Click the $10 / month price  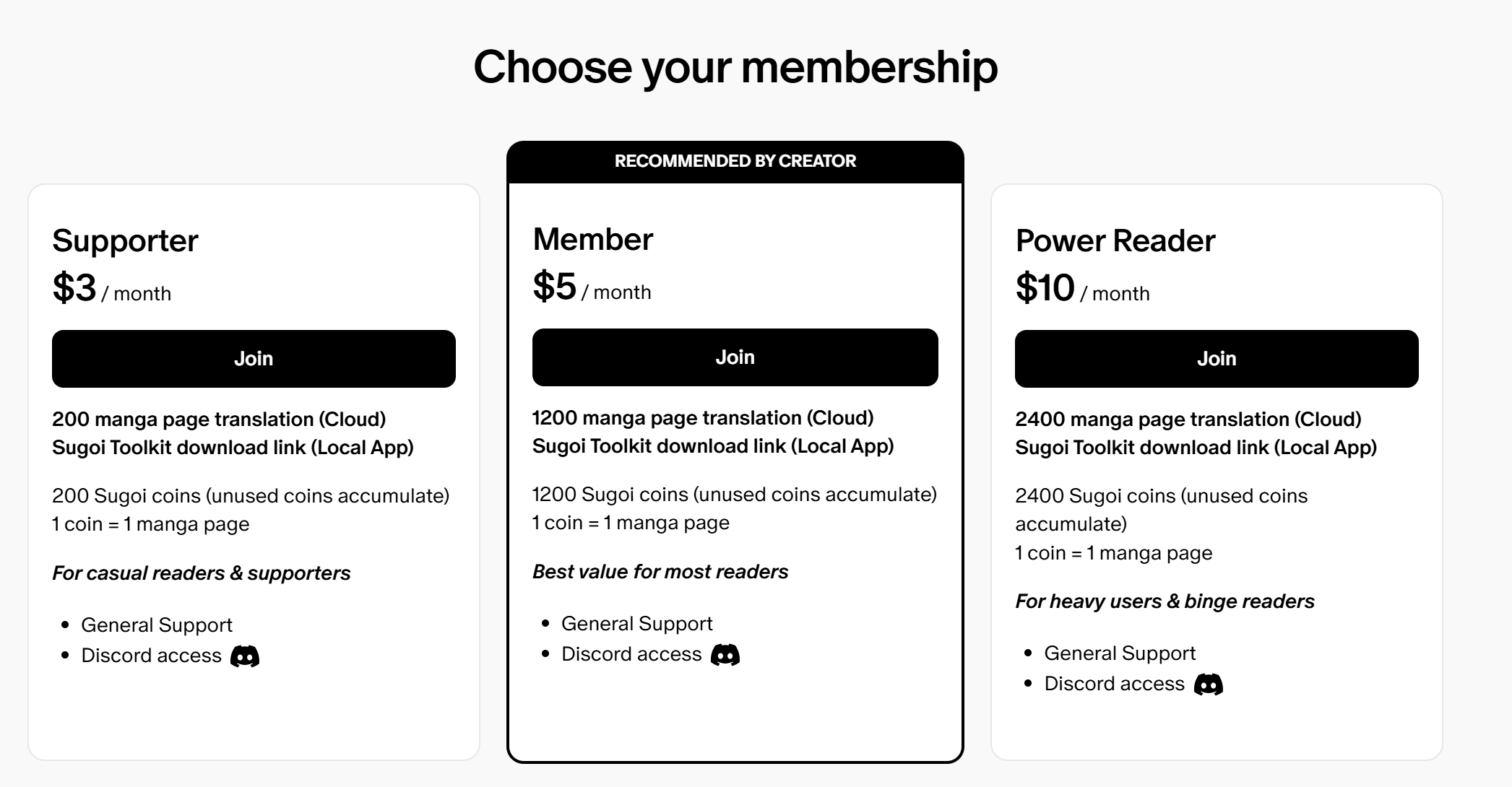tap(1082, 289)
